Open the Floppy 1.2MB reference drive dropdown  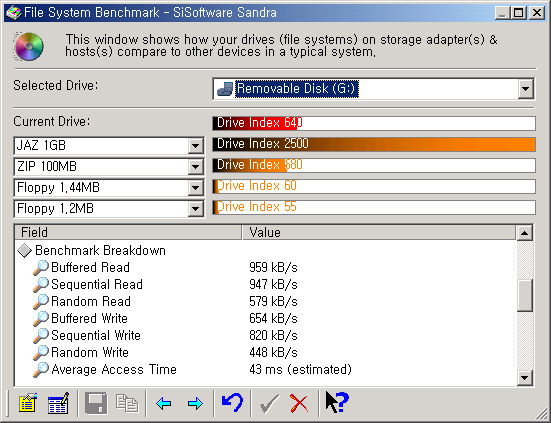click(x=195, y=209)
